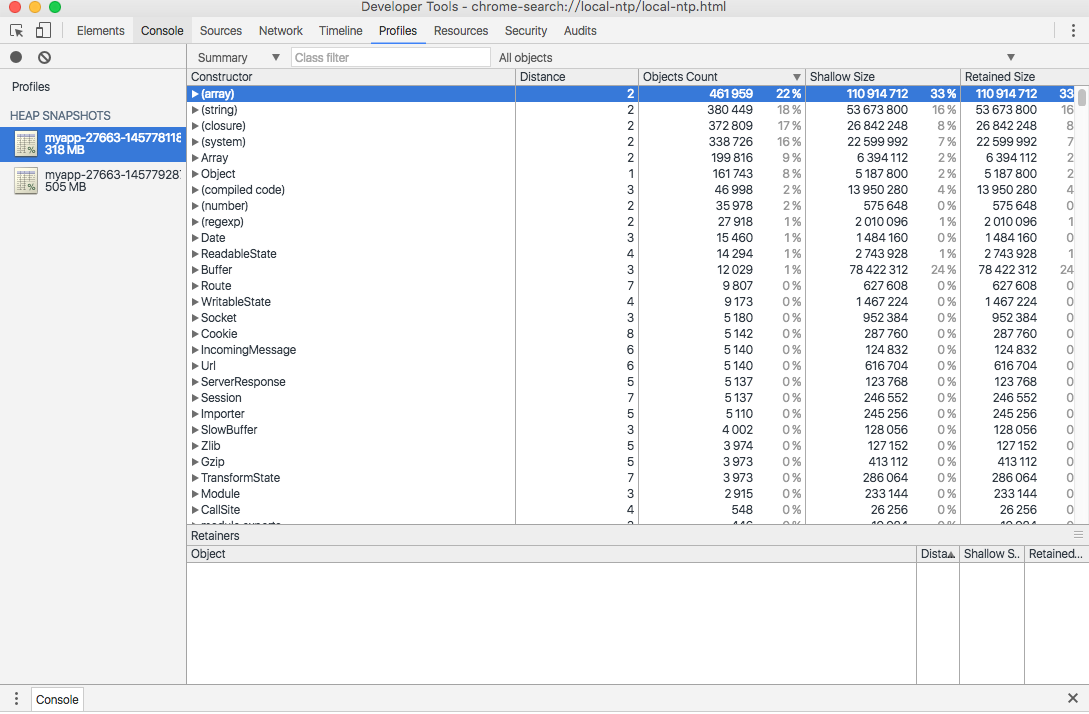1089x714 pixels.
Task: Switch to the Network tab
Action: point(280,31)
